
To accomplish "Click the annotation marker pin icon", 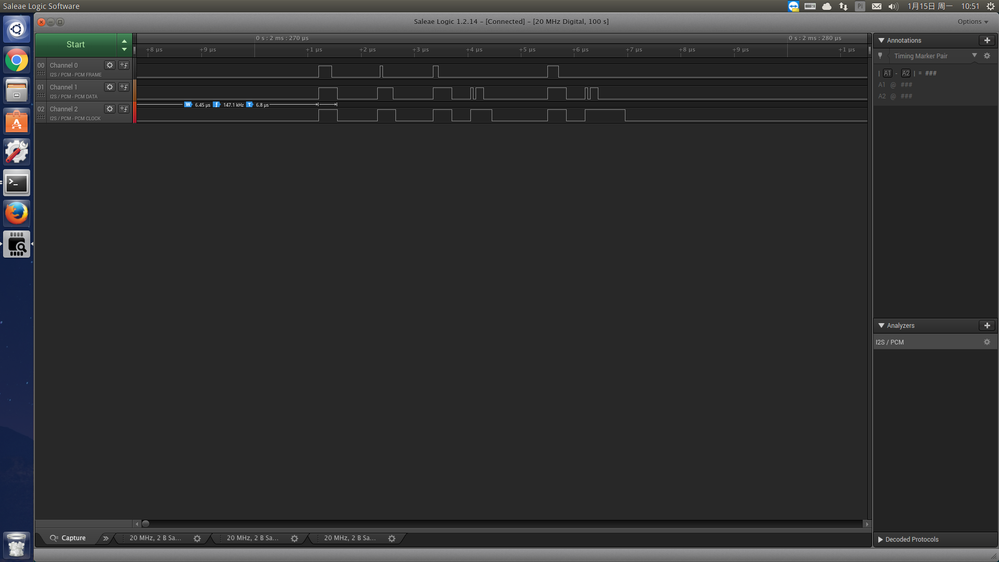I will pyautogui.click(x=880, y=56).
